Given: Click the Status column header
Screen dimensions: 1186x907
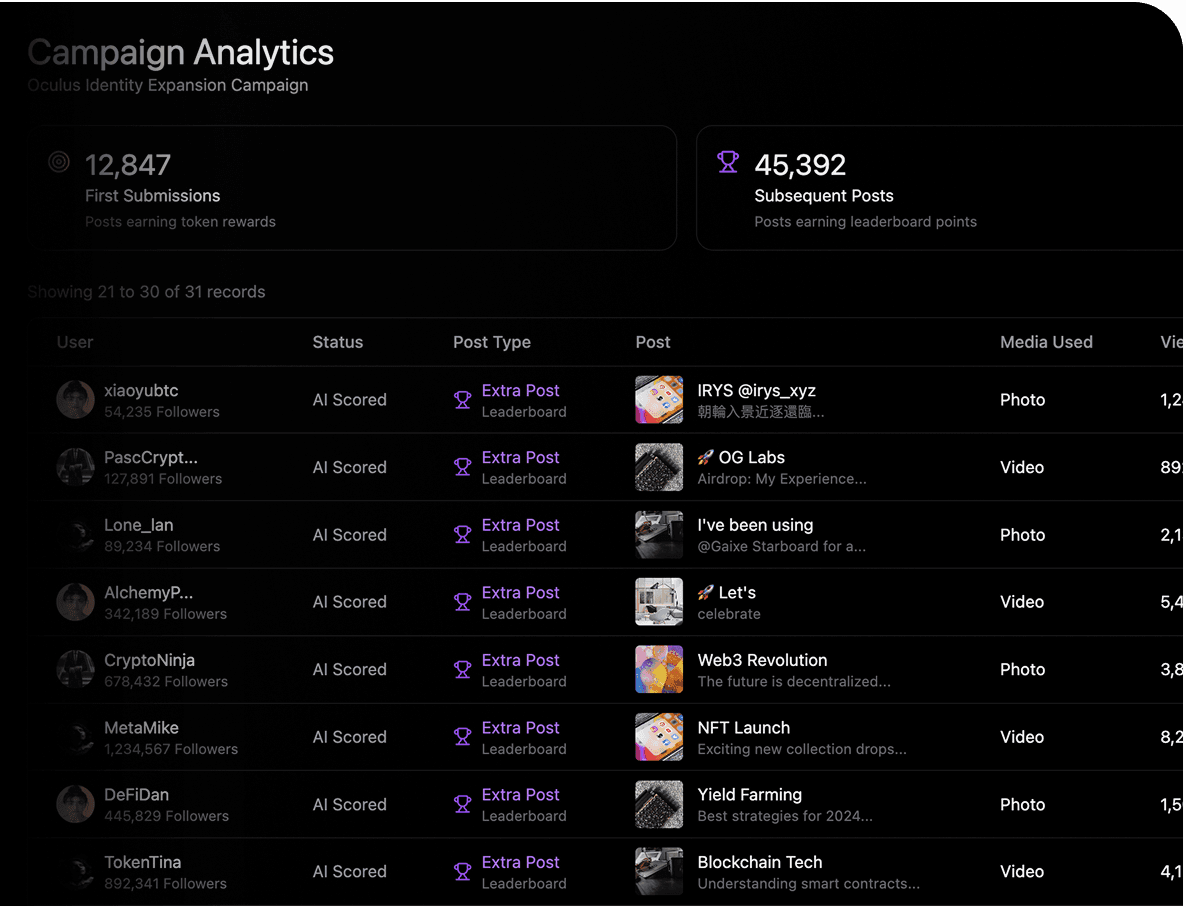Looking at the screenshot, I should pos(337,342).
